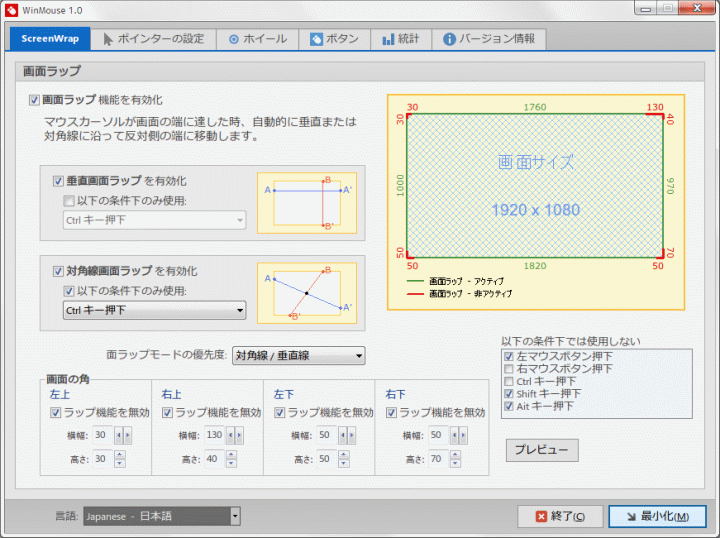Screen dimensions: 720x538
Task: Open the バージョン情報 tab
Action: (489, 39)
